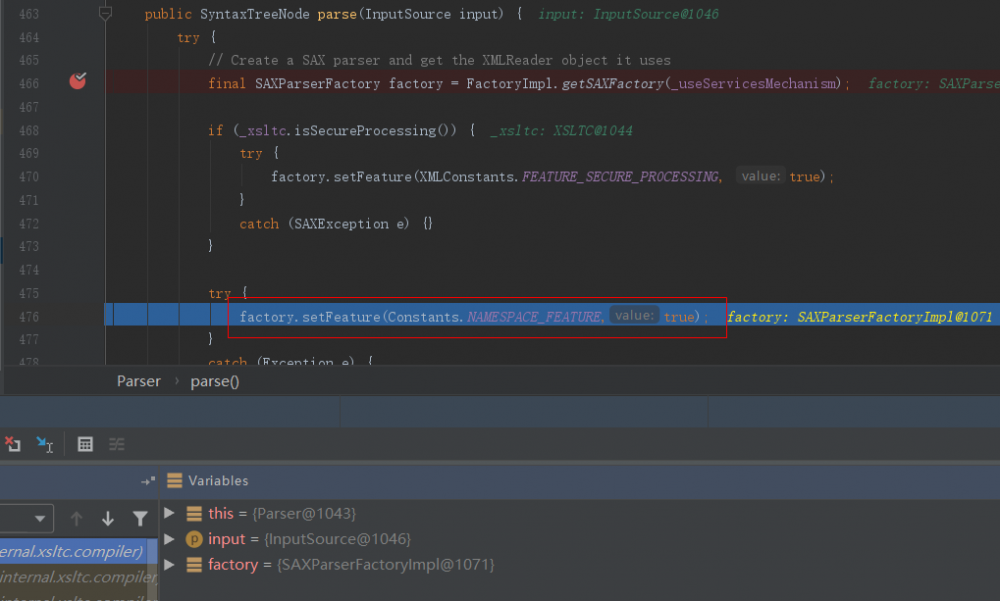Click the Evaluate Expression calculator icon
1000x601 pixels.
(85, 444)
